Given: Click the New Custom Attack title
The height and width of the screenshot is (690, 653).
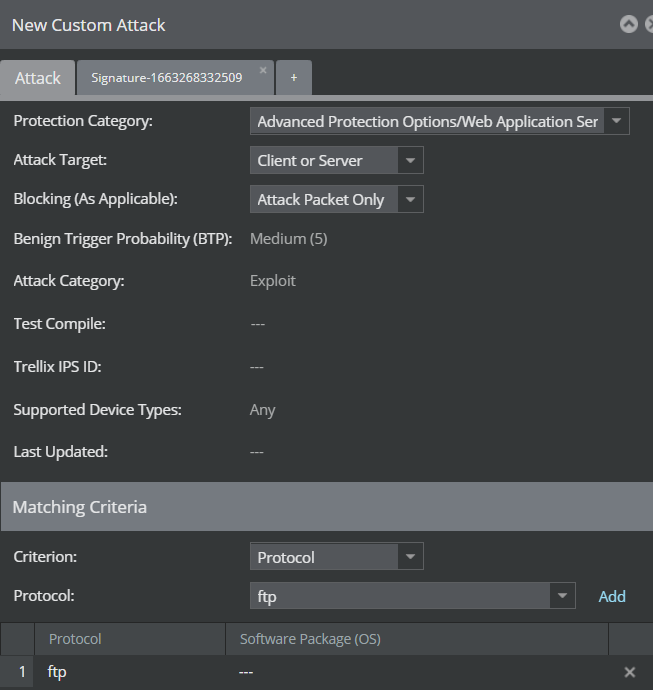Looking at the screenshot, I should pyautogui.click(x=88, y=25).
